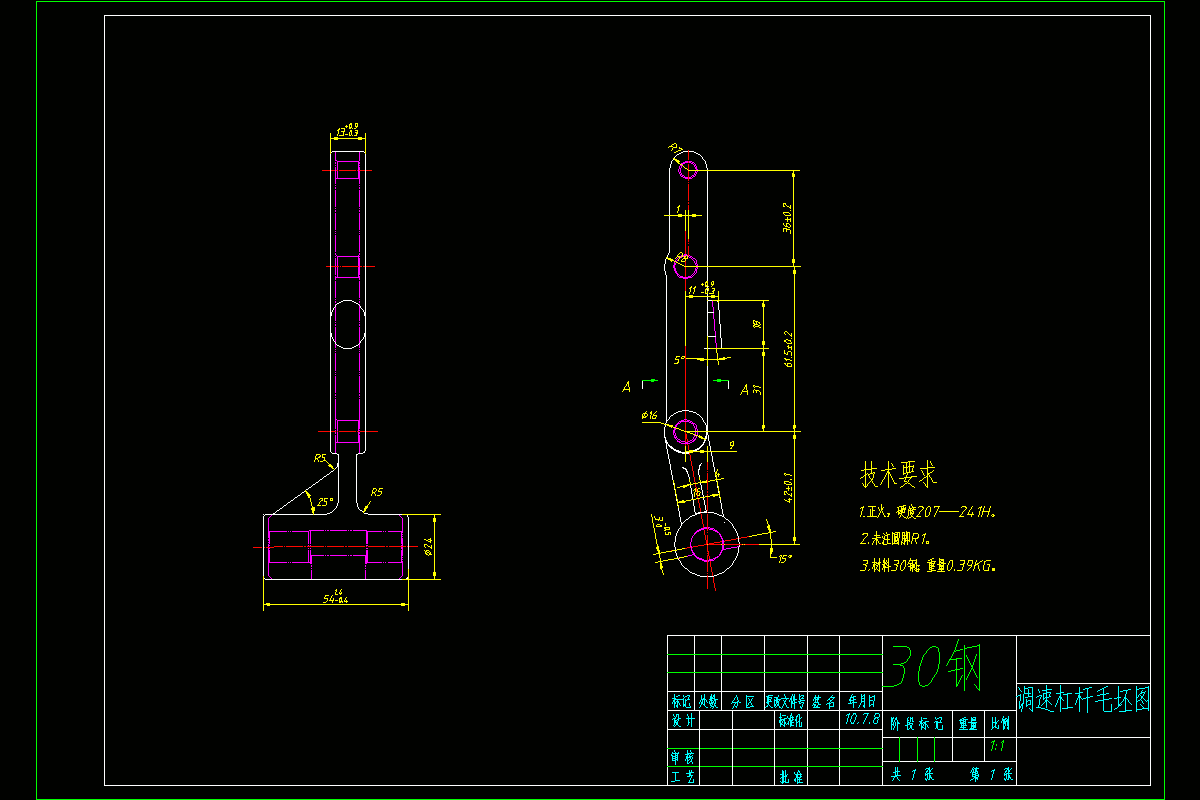Viewport: 1200px width, 800px height.
Task: Select the '9' horizontal dimension
Action: click(x=731, y=444)
